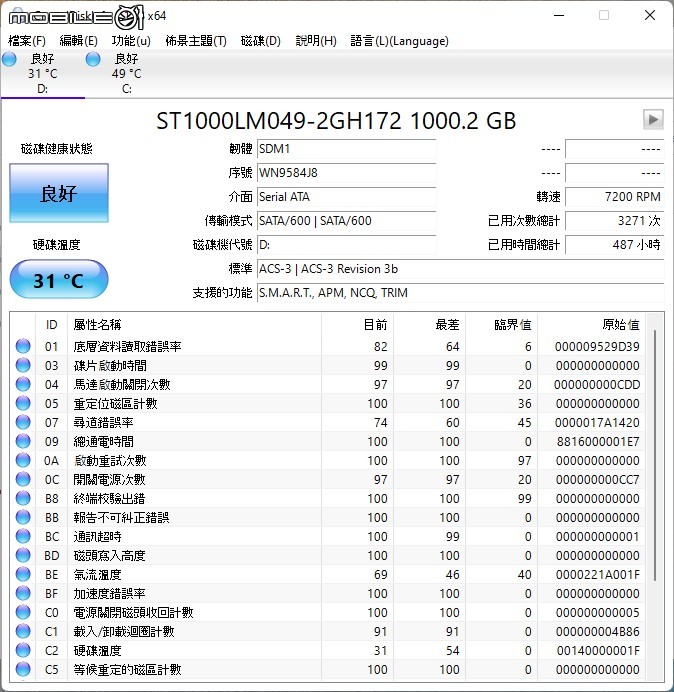This screenshot has width=674, height=692.
Task: Open the 磁碟(D) menu
Action: [261, 41]
